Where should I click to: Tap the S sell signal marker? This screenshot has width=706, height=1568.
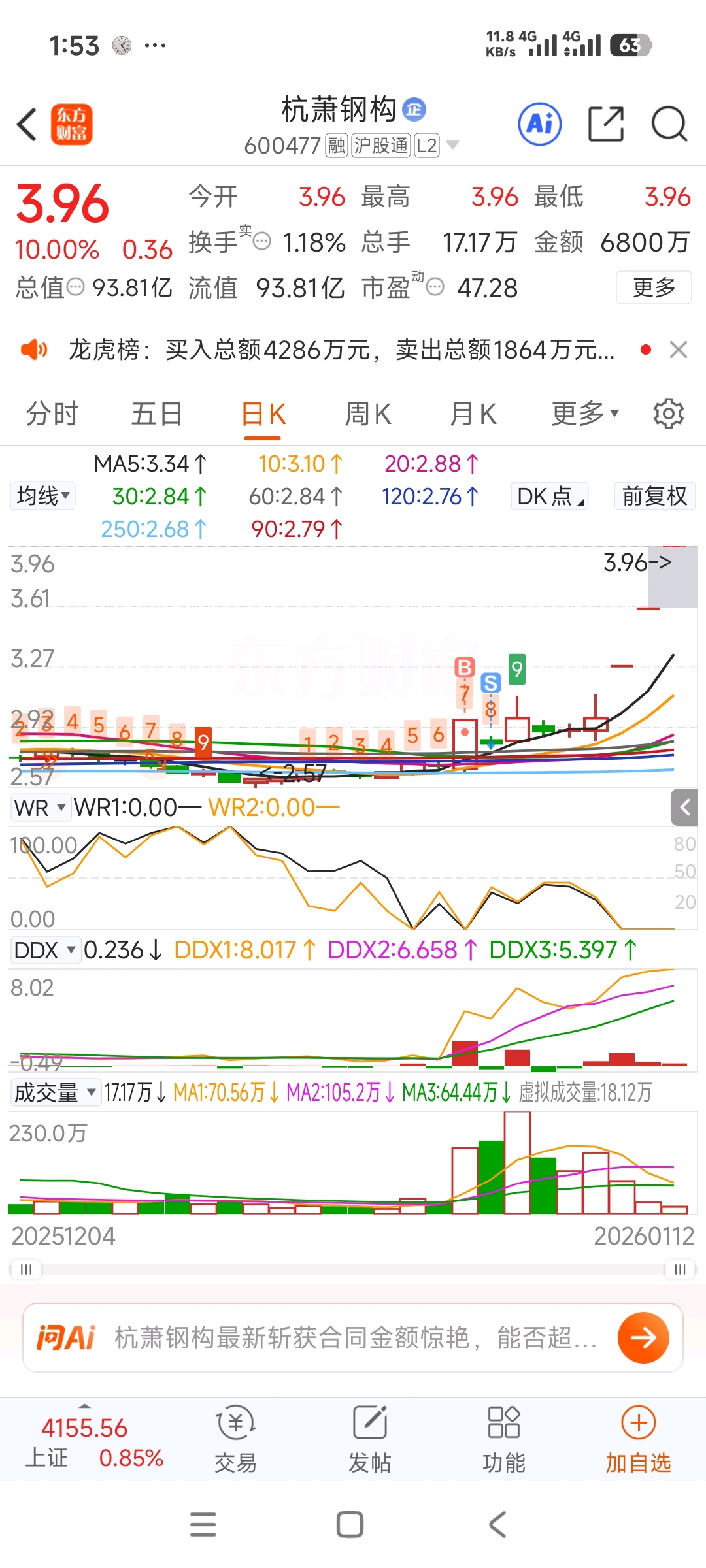(490, 683)
